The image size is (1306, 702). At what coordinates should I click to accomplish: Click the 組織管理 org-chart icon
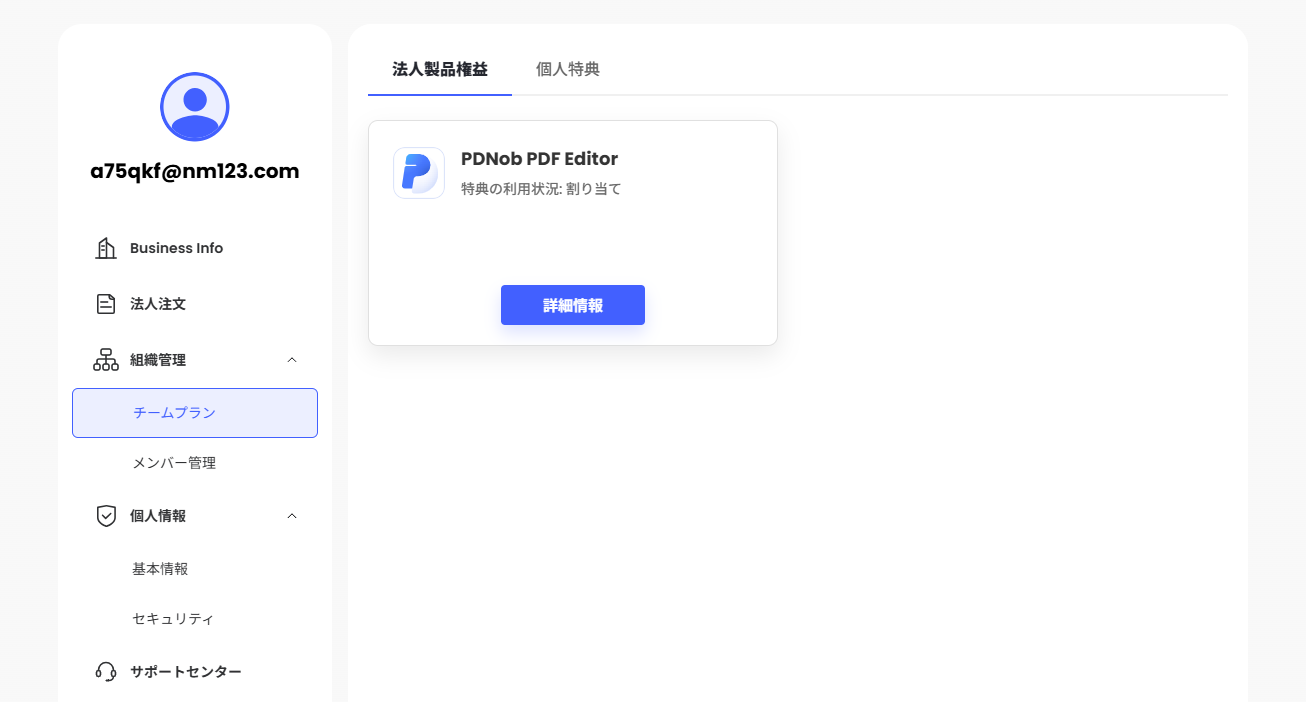[106, 360]
